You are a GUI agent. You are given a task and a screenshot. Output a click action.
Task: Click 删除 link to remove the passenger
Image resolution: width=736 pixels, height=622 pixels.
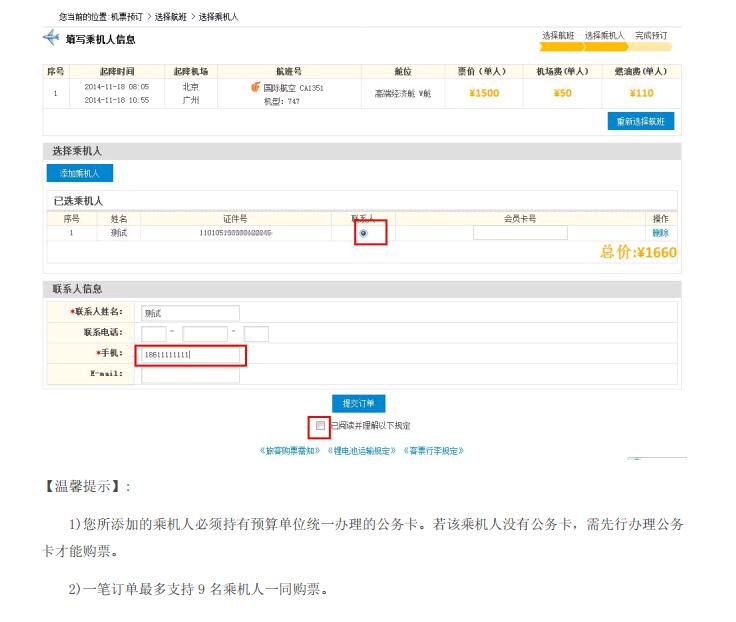pos(660,233)
